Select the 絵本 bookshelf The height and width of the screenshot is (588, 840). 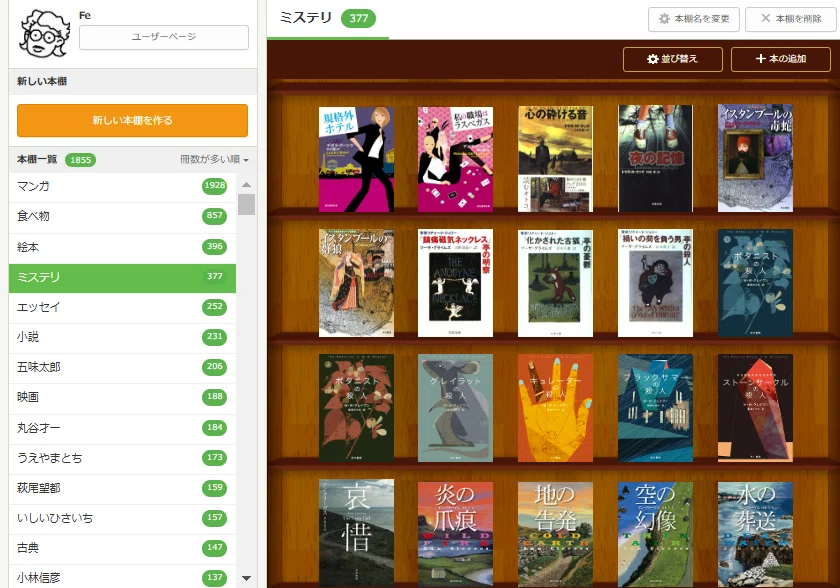122,247
